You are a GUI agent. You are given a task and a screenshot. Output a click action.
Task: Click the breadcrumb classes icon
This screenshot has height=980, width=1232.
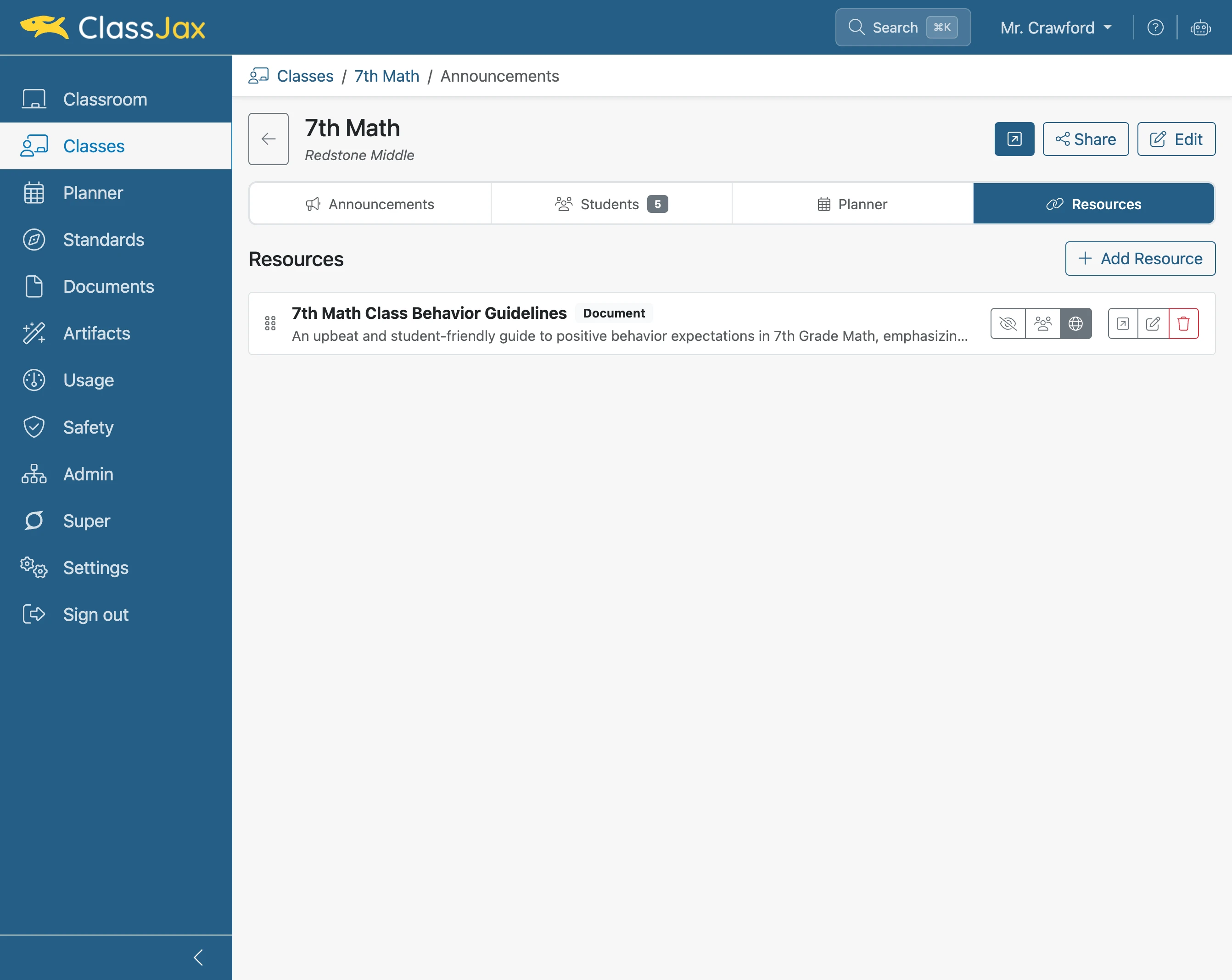[x=258, y=76]
